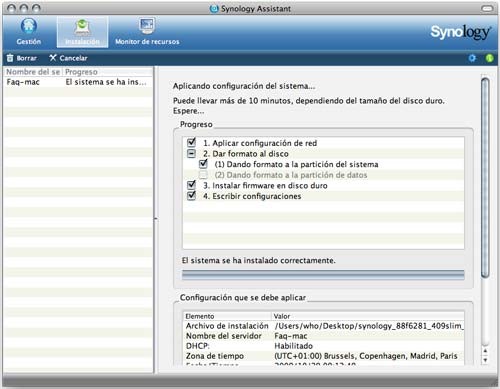Click the green info icon

489,58
